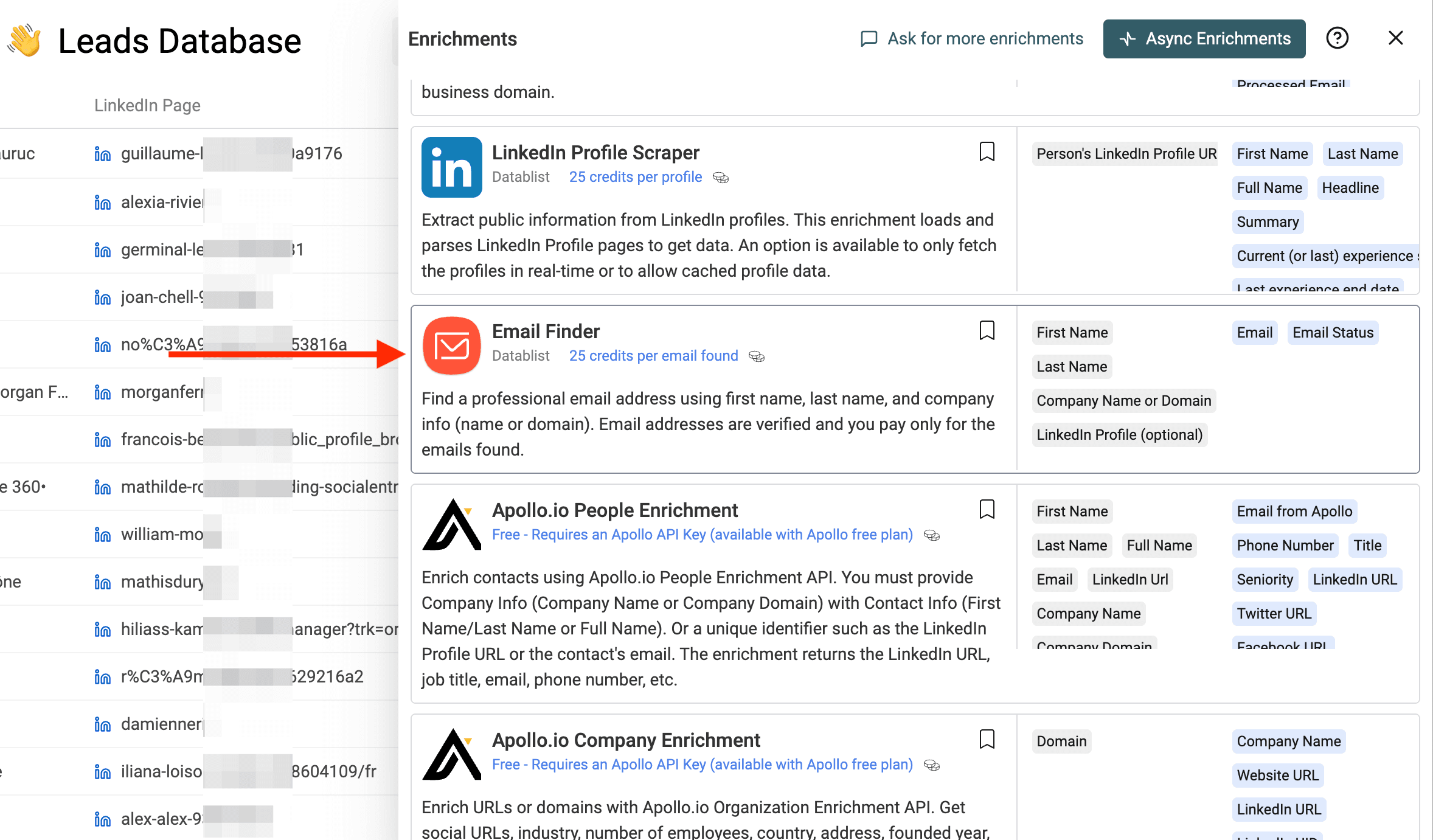Image resolution: width=1433 pixels, height=840 pixels.
Task: Click LinkedIn icon in william-mo row
Action: (x=102, y=534)
